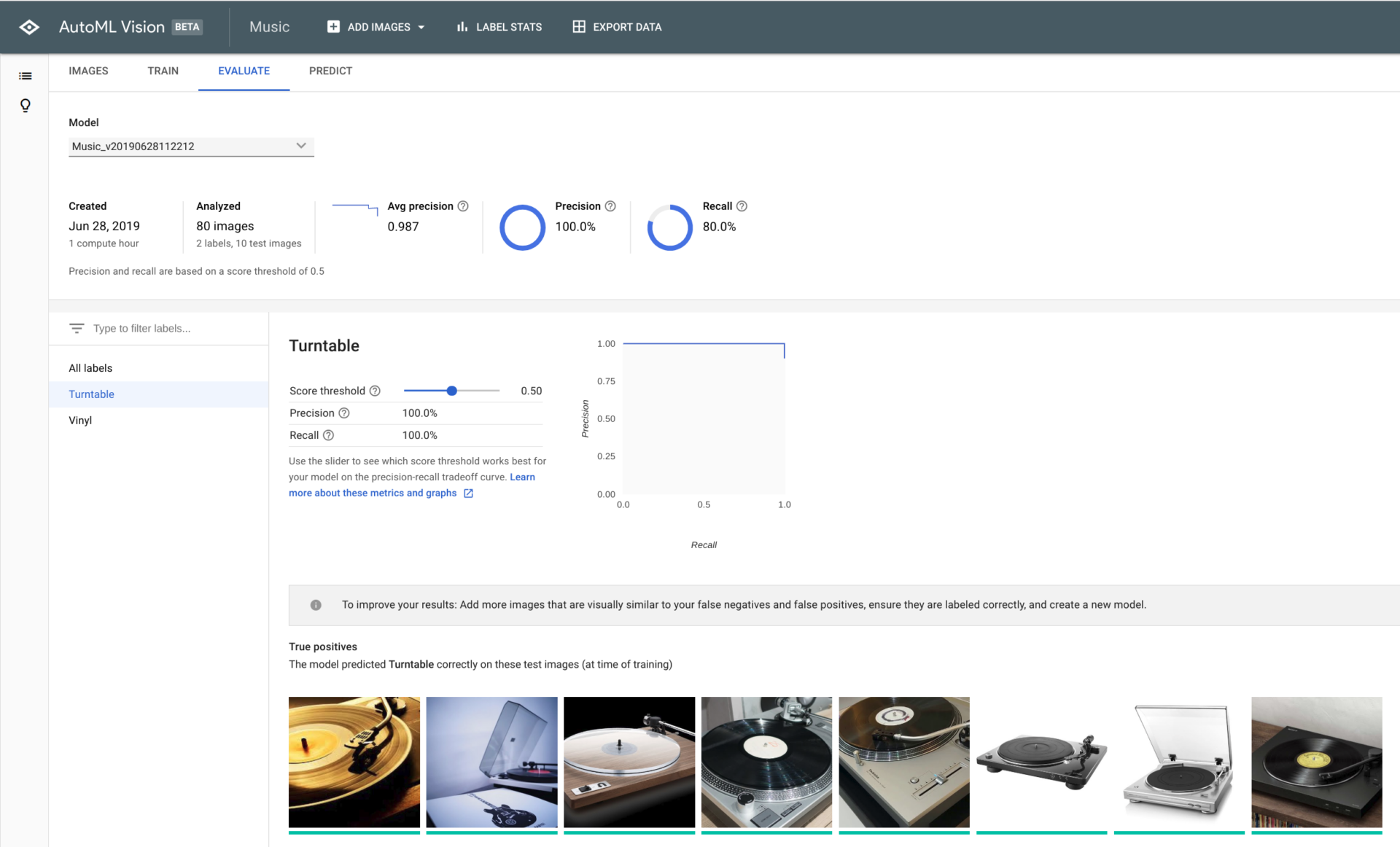Open the silver turntable with pitch slider thumbnail
Image resolution: width=1400 pixels, height=847 pixels.
point(904,762)
